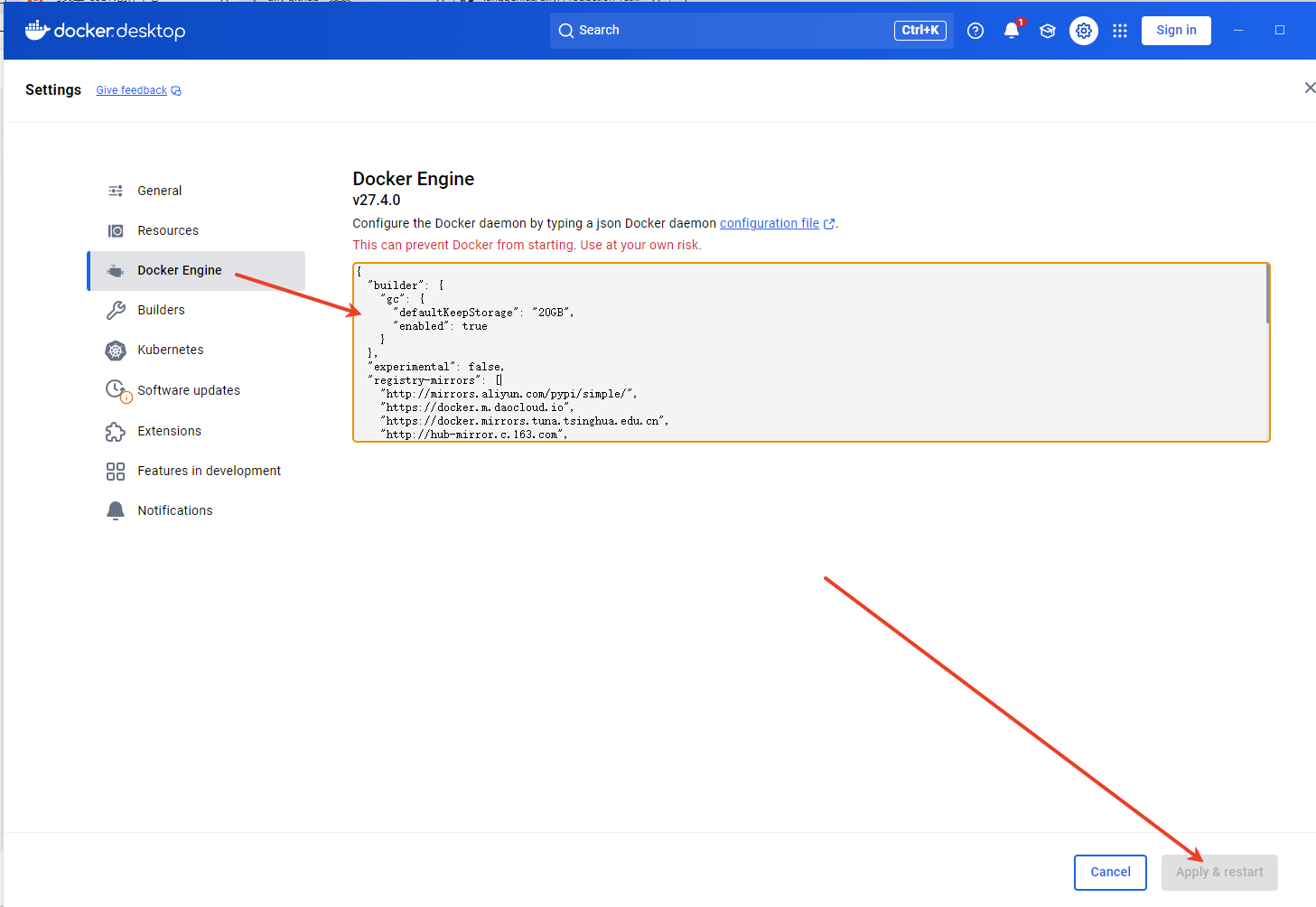Click the v27.4.0 version text
1316x907 pixels.
click(x=377, y=201)
